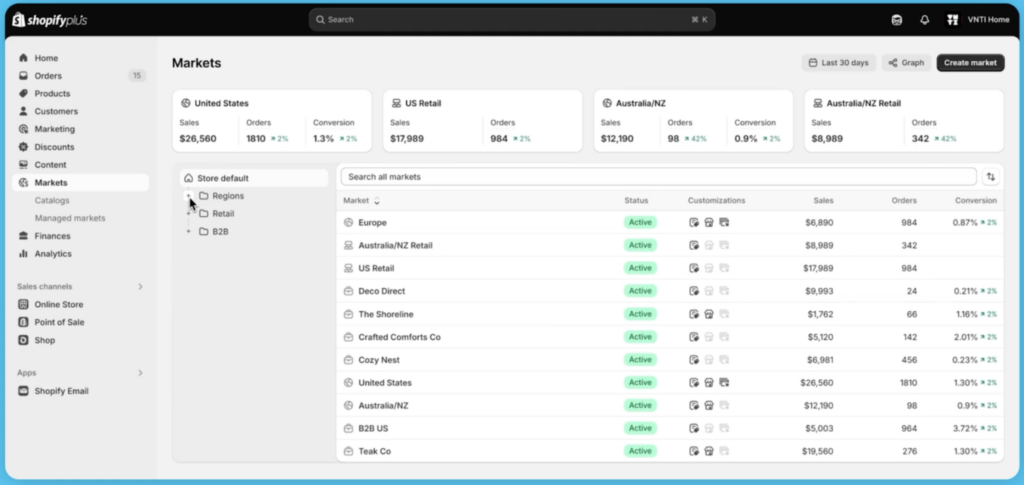1024x485 pixels.
Task: Switch to the Graph view
Action: (906, 63)
